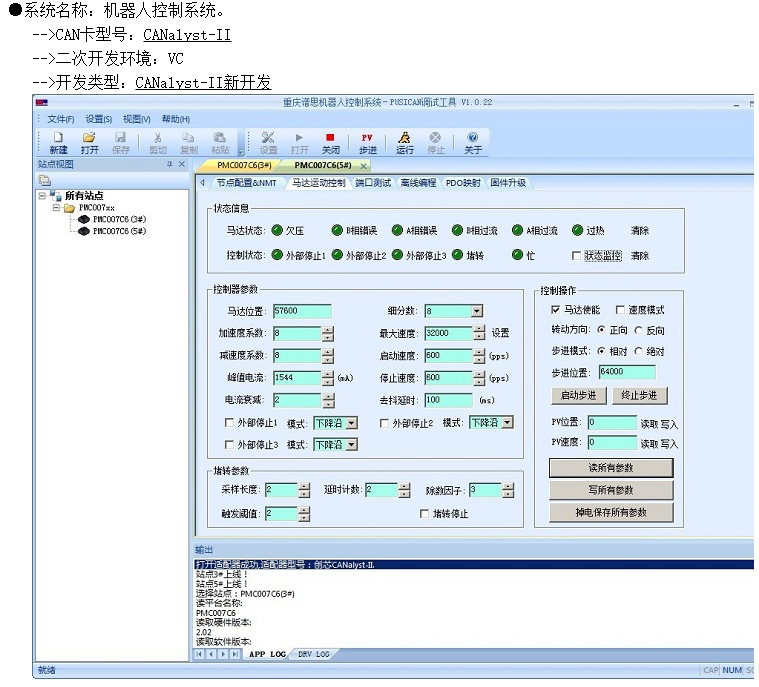This screenshot has height=687, width=759.
Task: Open the 帮助(H) menu
Action: click(x=175, y=119)
